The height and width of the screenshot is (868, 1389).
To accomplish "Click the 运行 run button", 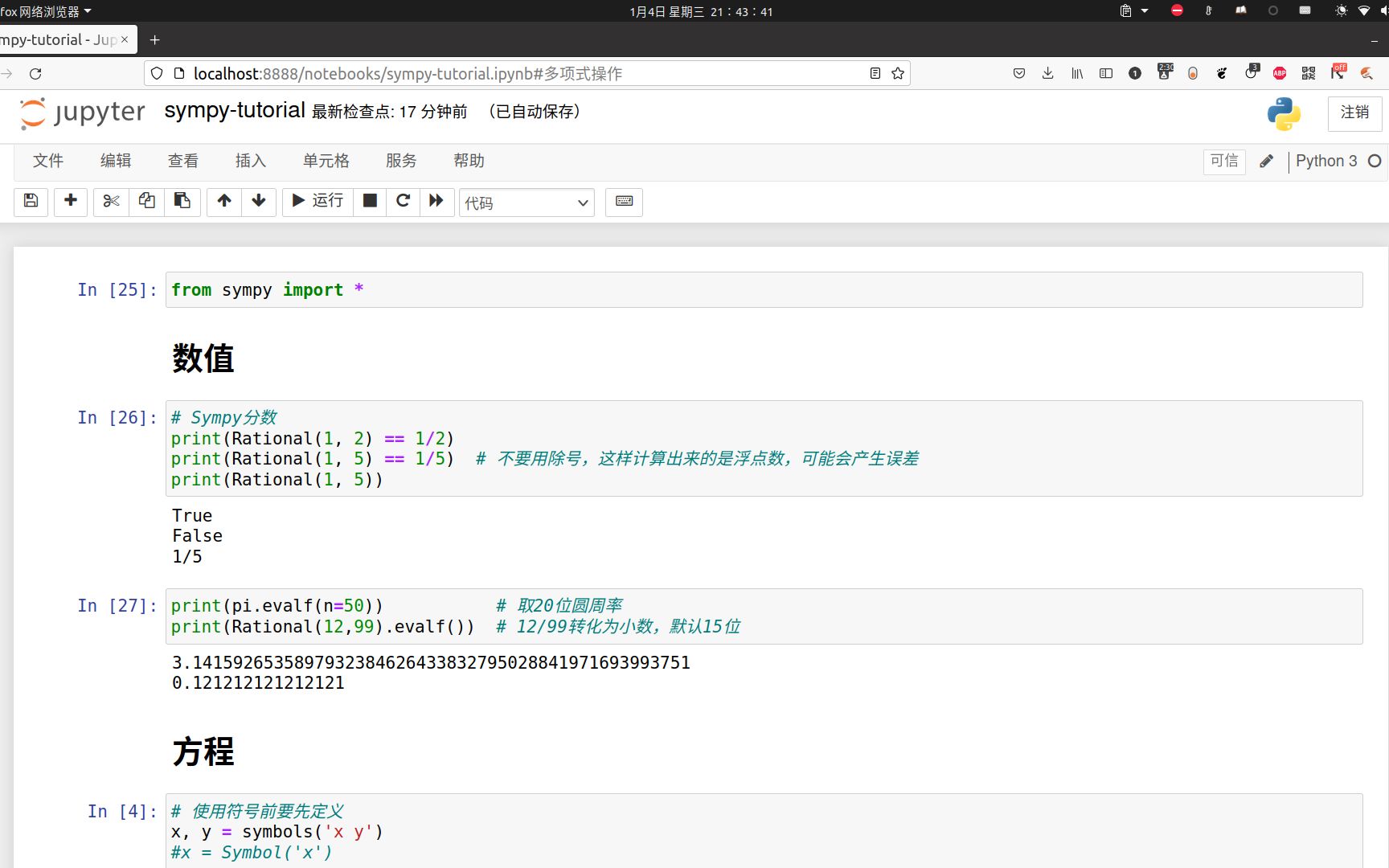I will pos(318,201).
